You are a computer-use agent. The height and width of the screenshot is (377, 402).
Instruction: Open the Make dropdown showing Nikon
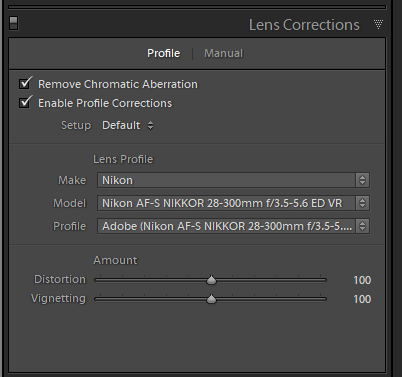tap(233, 180)
